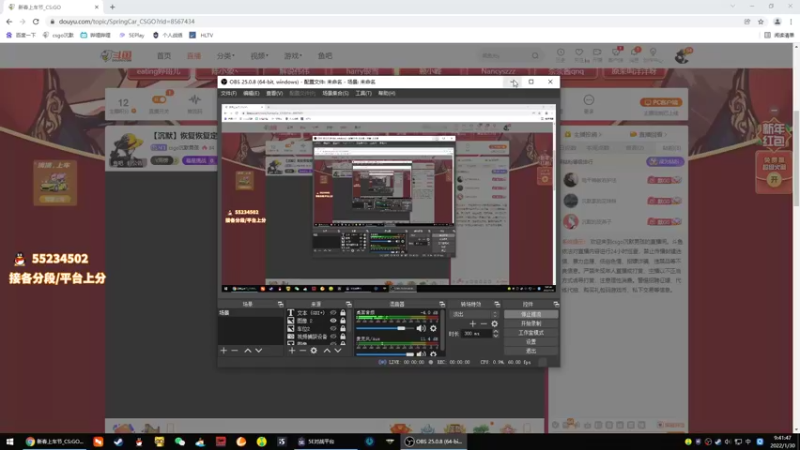Click 鱼吧 link on Douyu navigation bar
The image size is (800, 450).
[x=325, y=56]
